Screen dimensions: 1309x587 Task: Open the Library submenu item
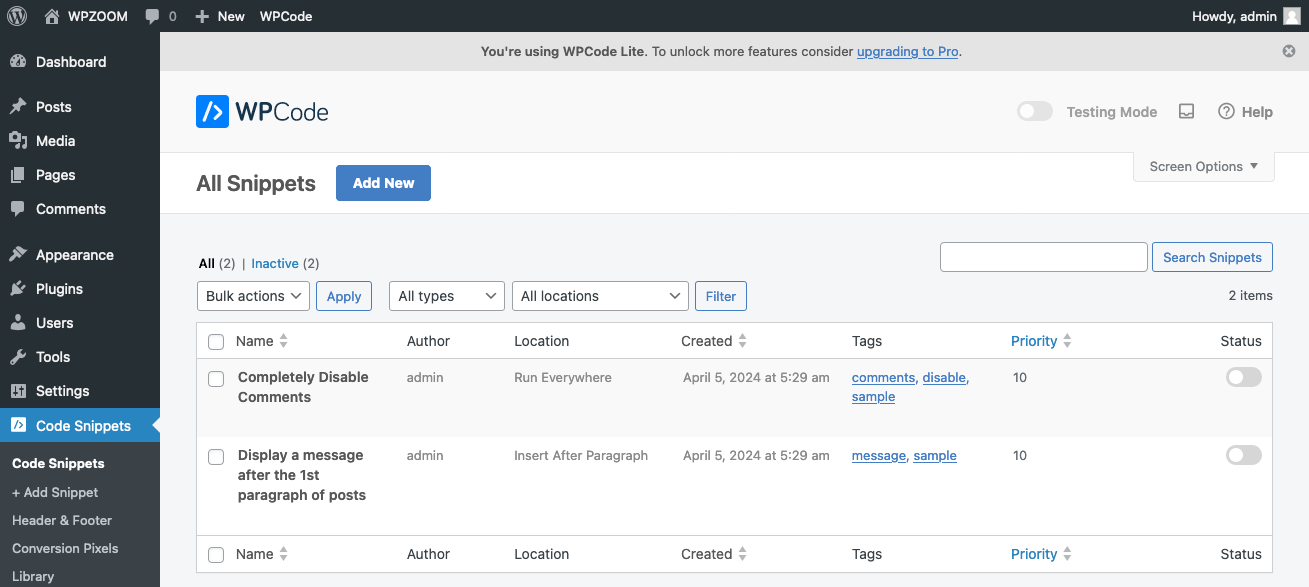pos(33,576)
